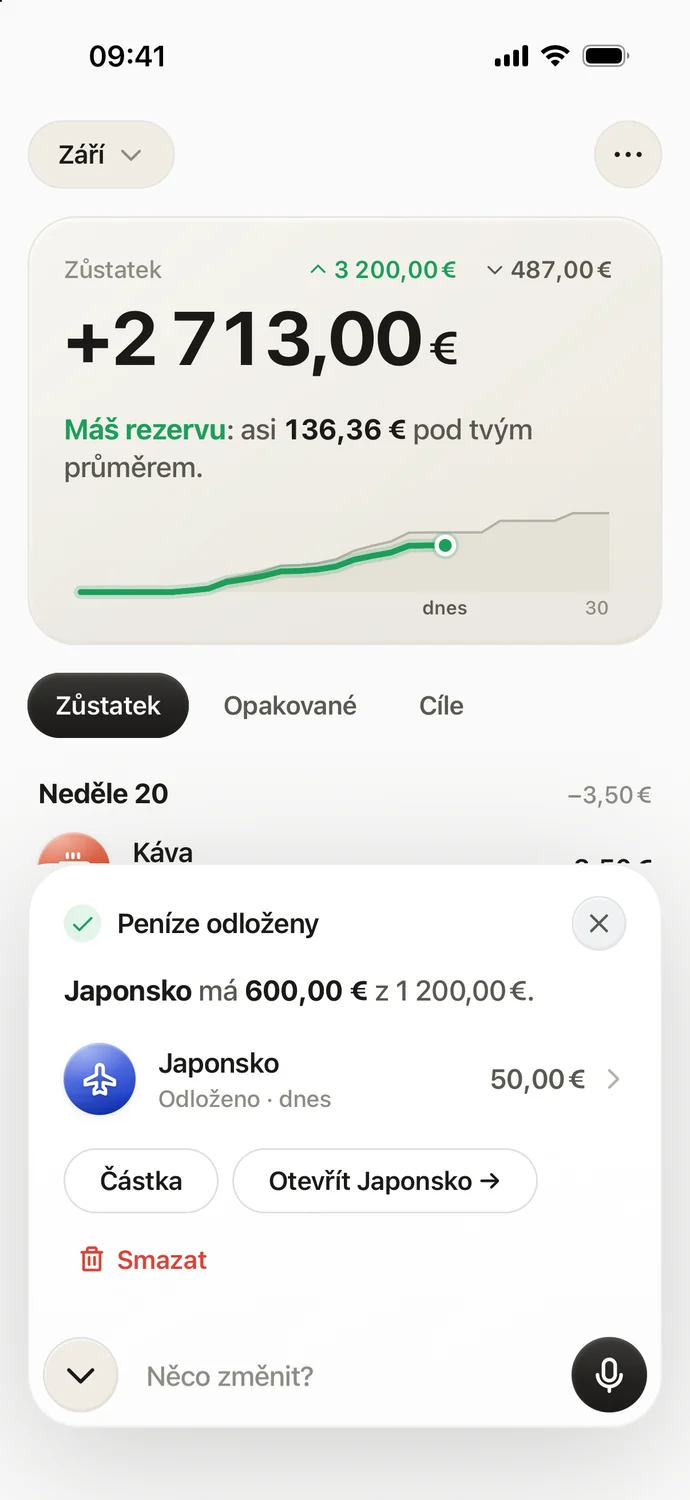This screenshot has width=690, height=1500.
Task: Open the three-dots more options menu
Action: click(x=628, y=155)
